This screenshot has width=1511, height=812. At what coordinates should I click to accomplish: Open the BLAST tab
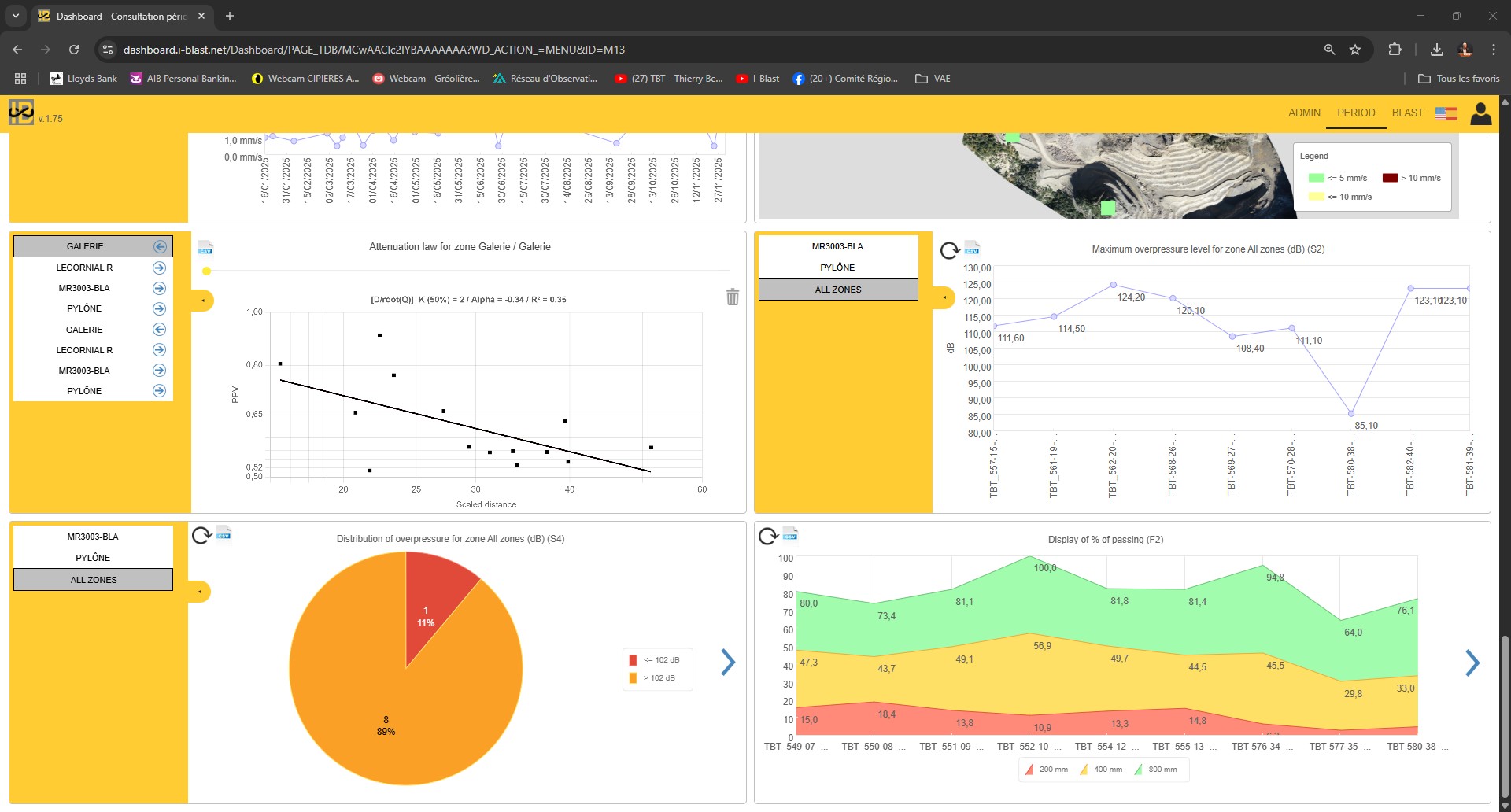tap(1408, 113)
